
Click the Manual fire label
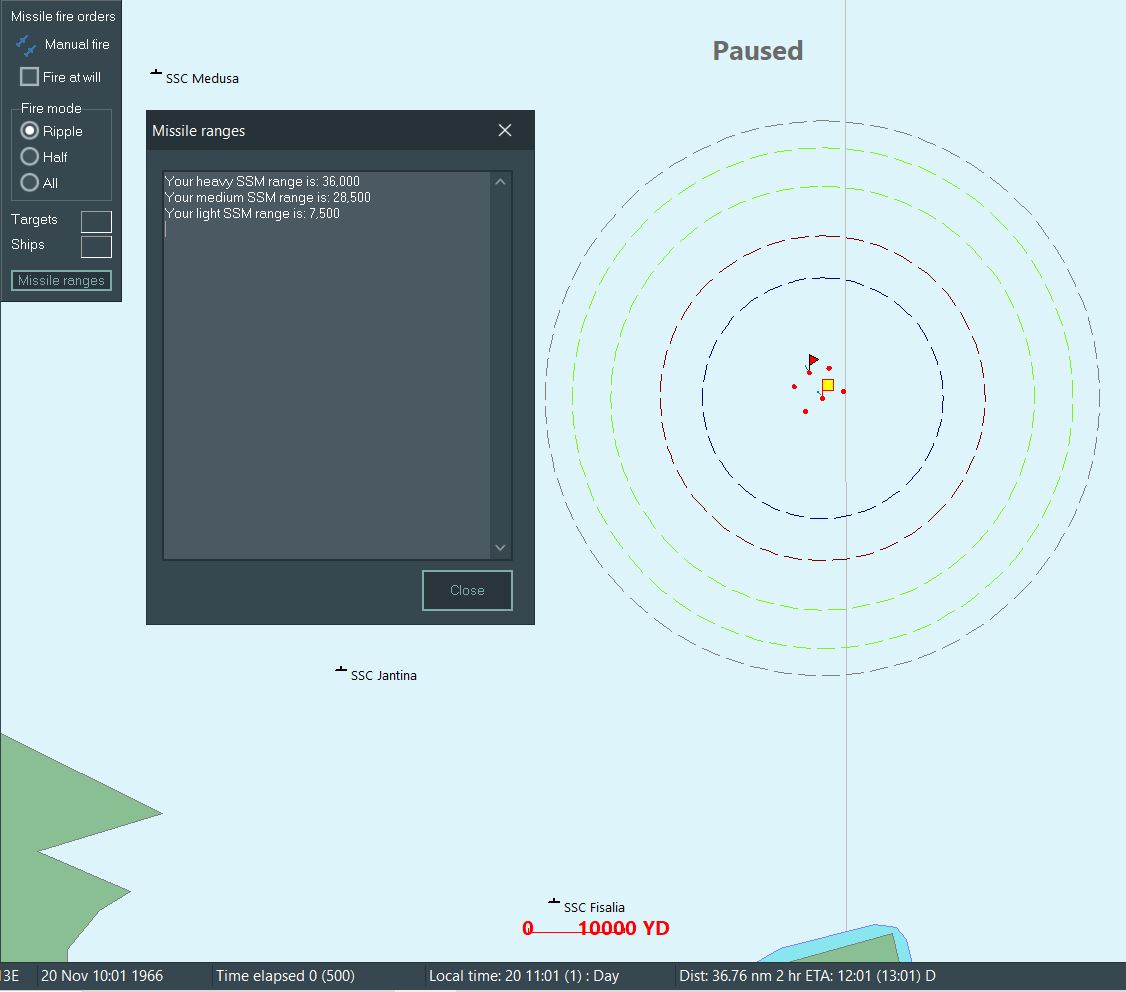point(77,45)
